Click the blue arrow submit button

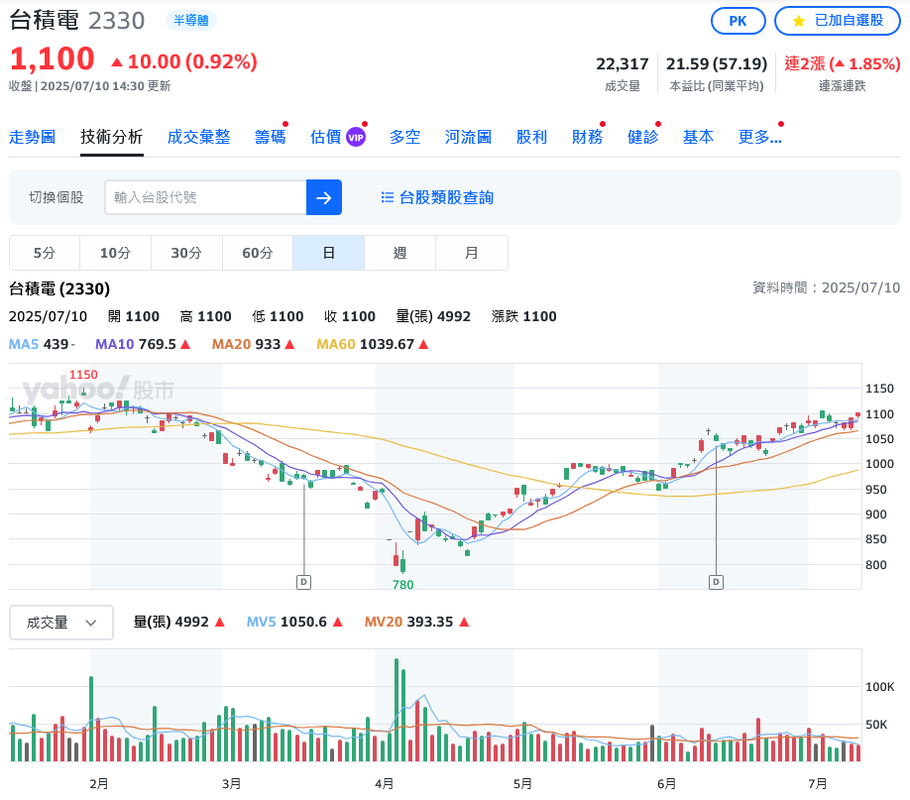tap(324, 197)
